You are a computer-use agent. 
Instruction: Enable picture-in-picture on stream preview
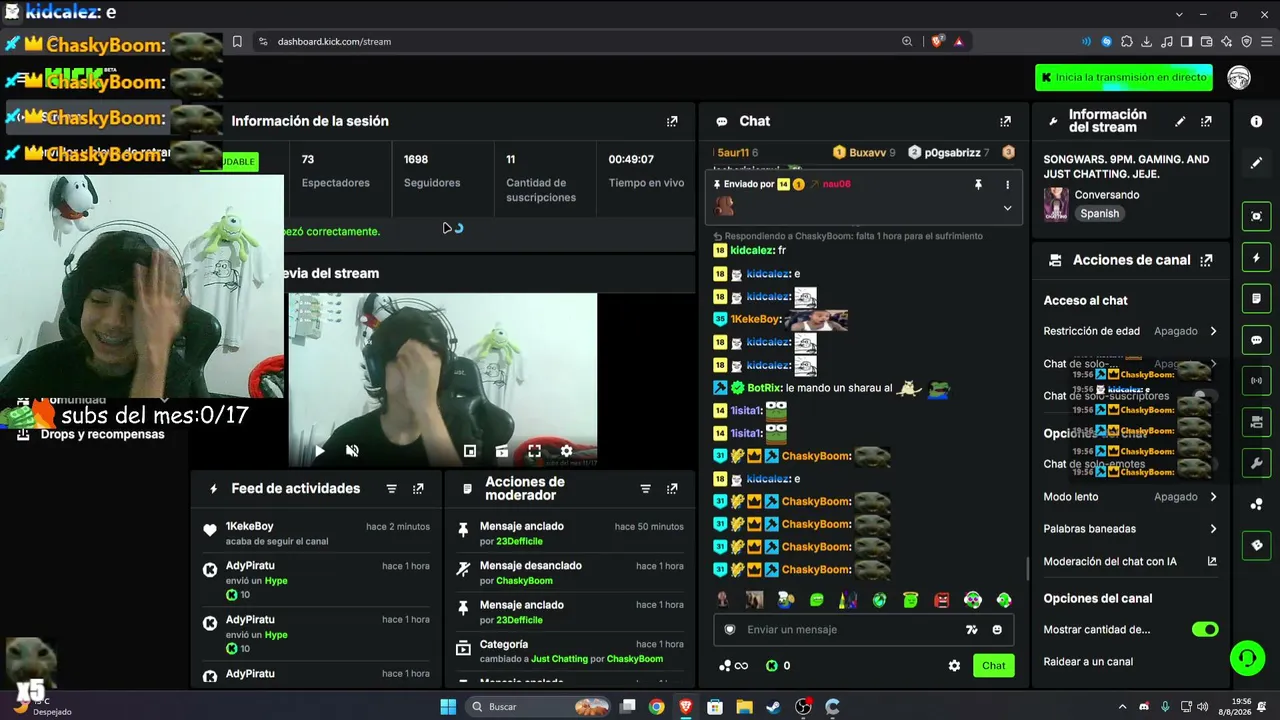click(x=470, y=451)
